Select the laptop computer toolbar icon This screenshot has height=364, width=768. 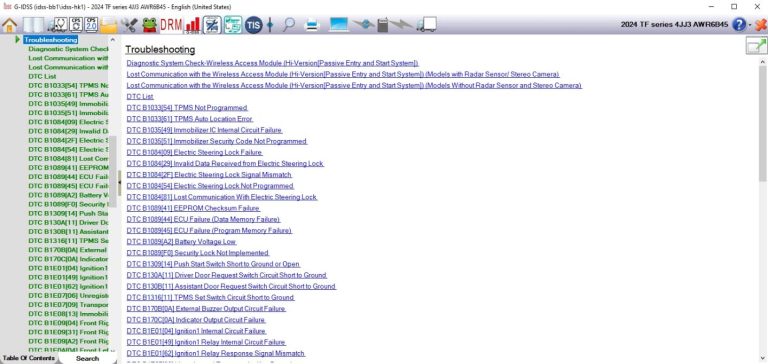pyautogui.click(x=338, y=24)
